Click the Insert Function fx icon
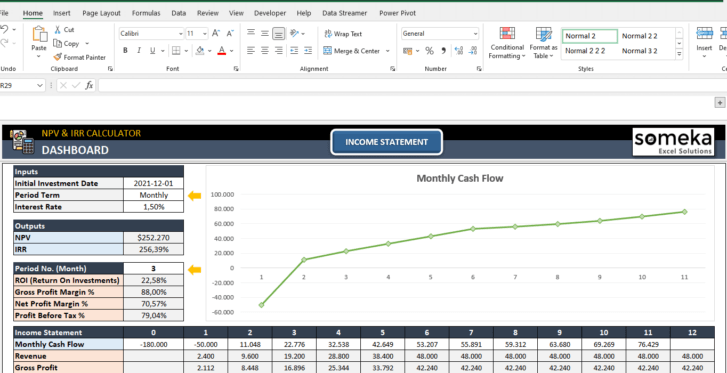 (89, 85)
